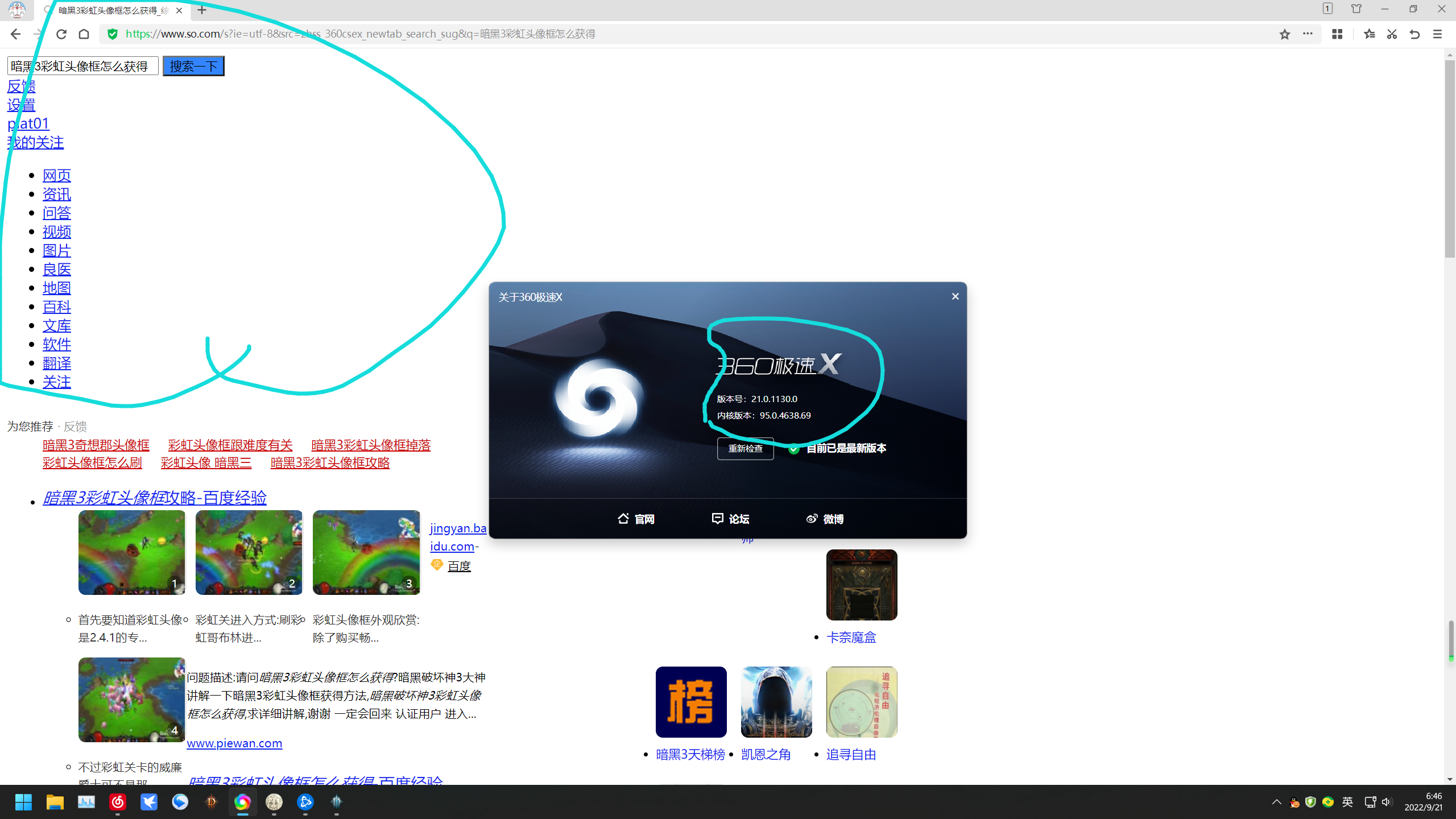Open the 反馈 link at top

[x=22, y=86]
